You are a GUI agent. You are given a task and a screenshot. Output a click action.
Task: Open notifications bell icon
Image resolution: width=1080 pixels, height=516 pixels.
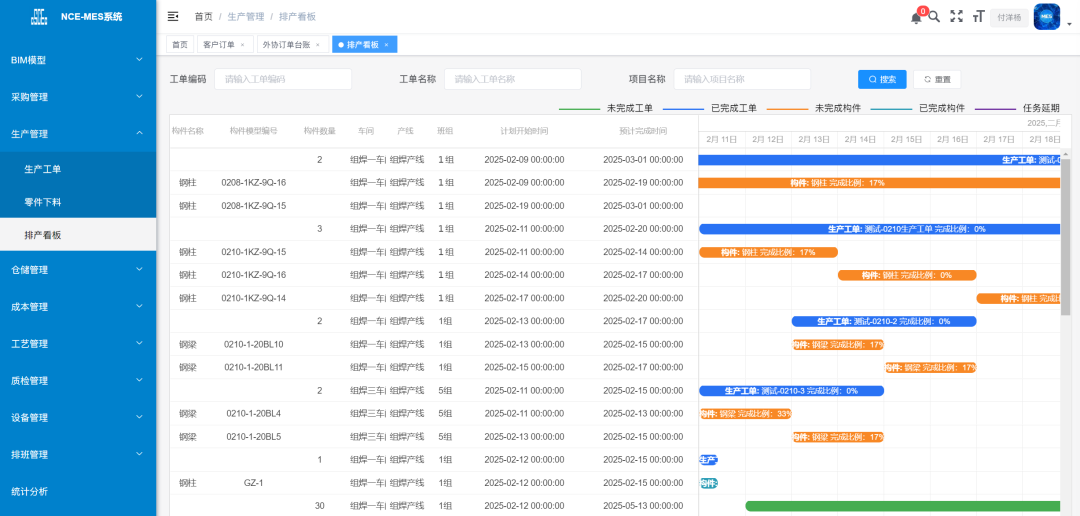click(916, 18)
